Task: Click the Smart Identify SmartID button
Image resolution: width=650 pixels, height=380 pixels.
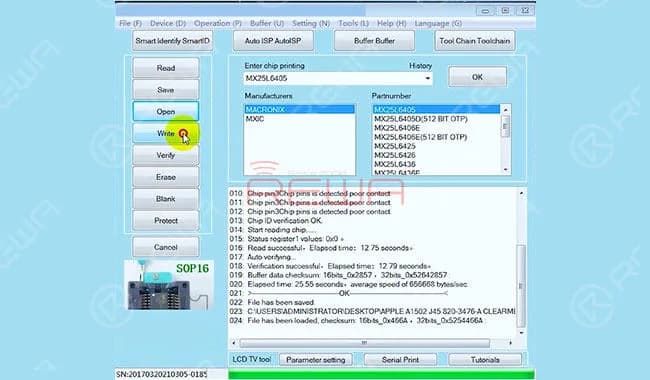Action: (172, 41)
